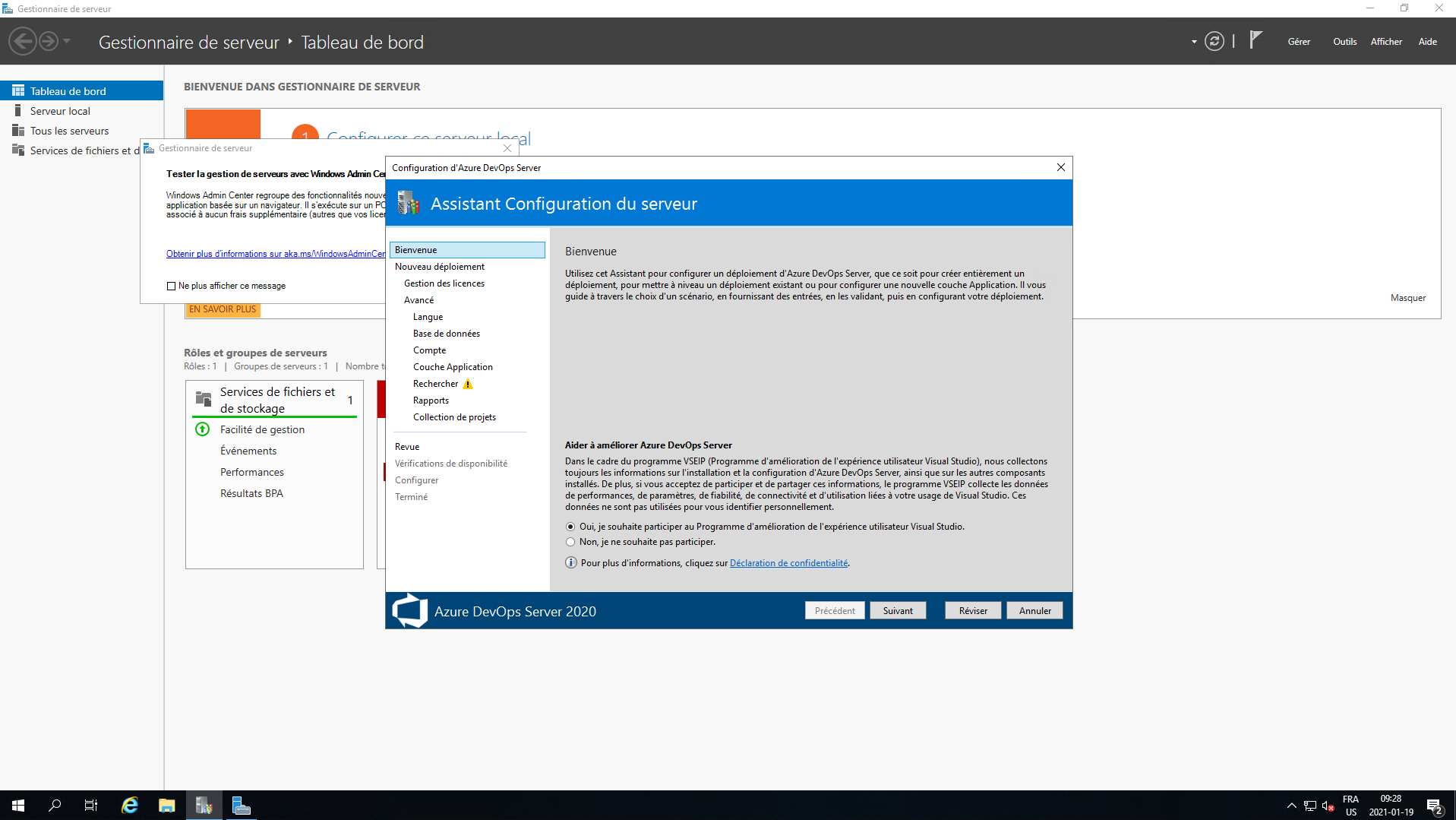Show hidden system tray icons
Image resolution: width=1456 pixels, height=820 pixels.
pos(1291,806)
